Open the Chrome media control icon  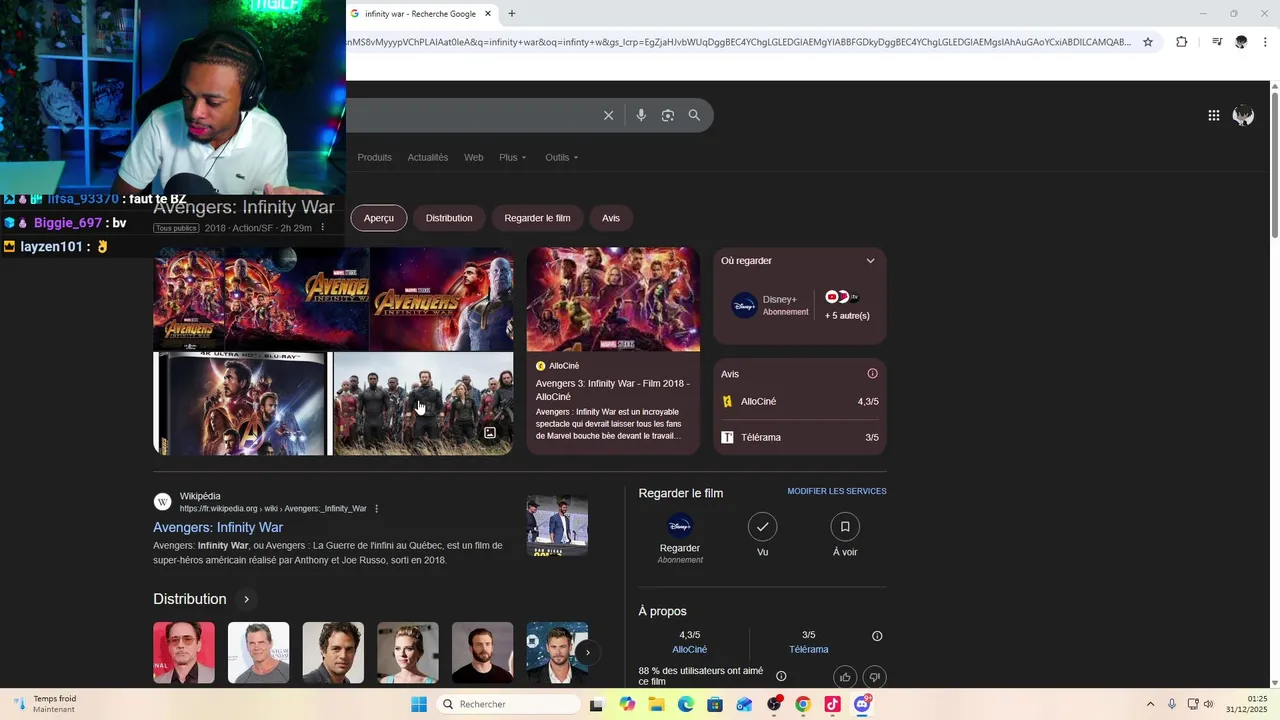click(1217, 42)
